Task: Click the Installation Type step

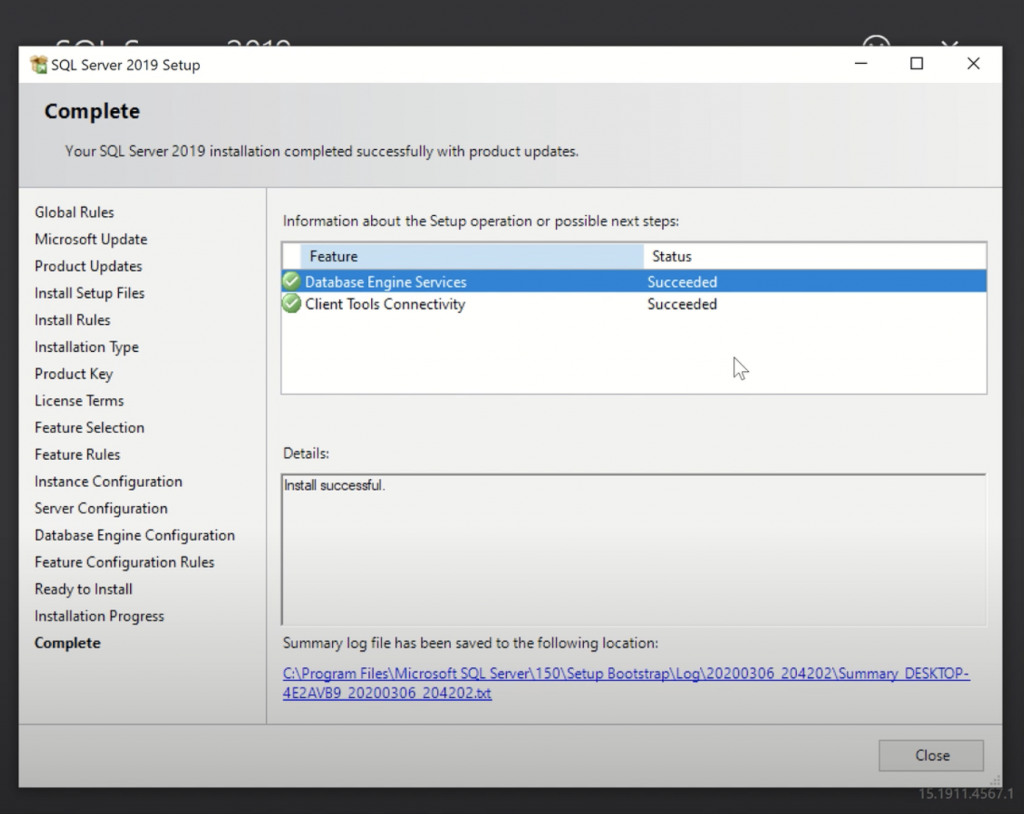Action: coord(87,347)
